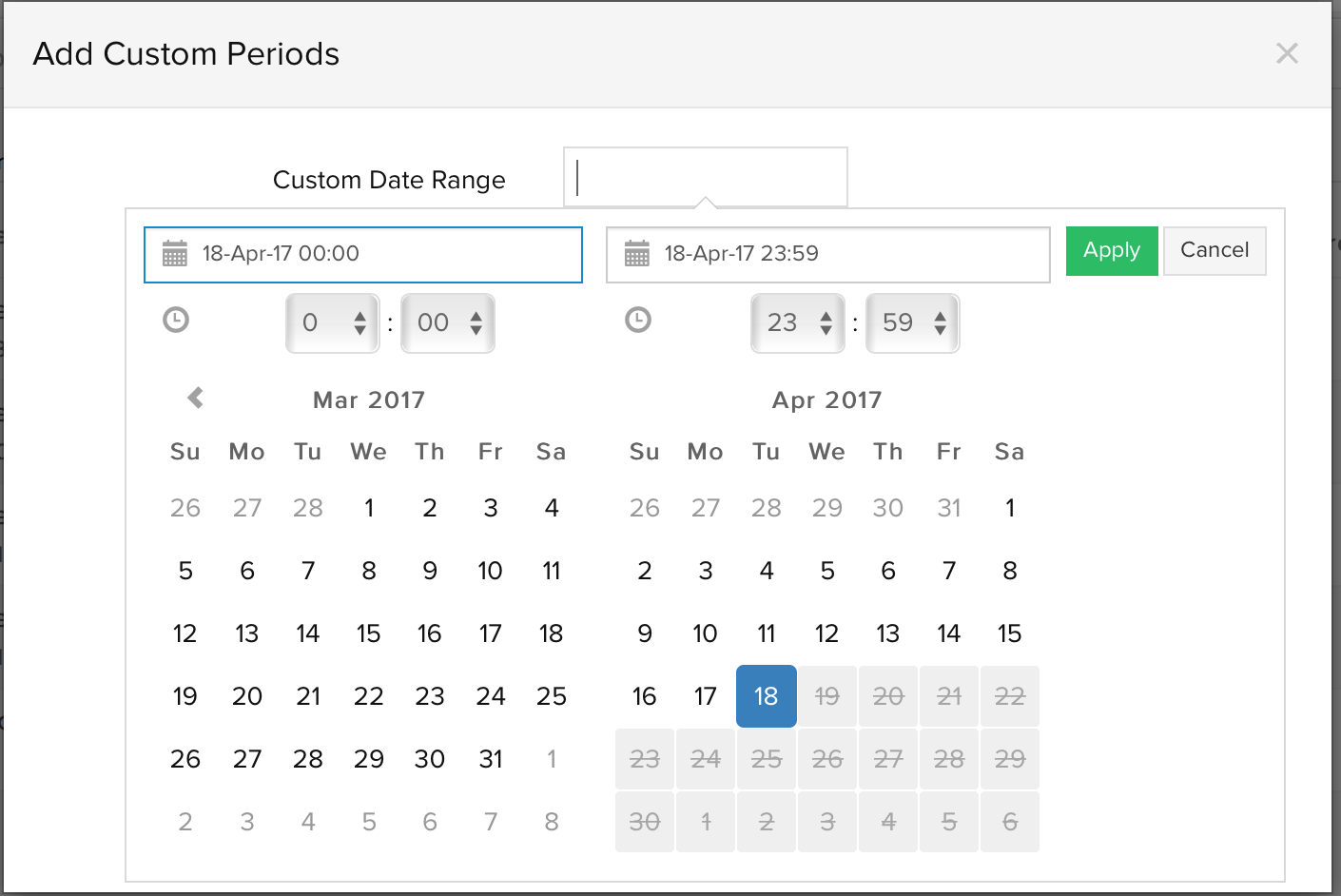Select April 10 in the right calendar
The image size is (1341, 896).
[705, 633]
